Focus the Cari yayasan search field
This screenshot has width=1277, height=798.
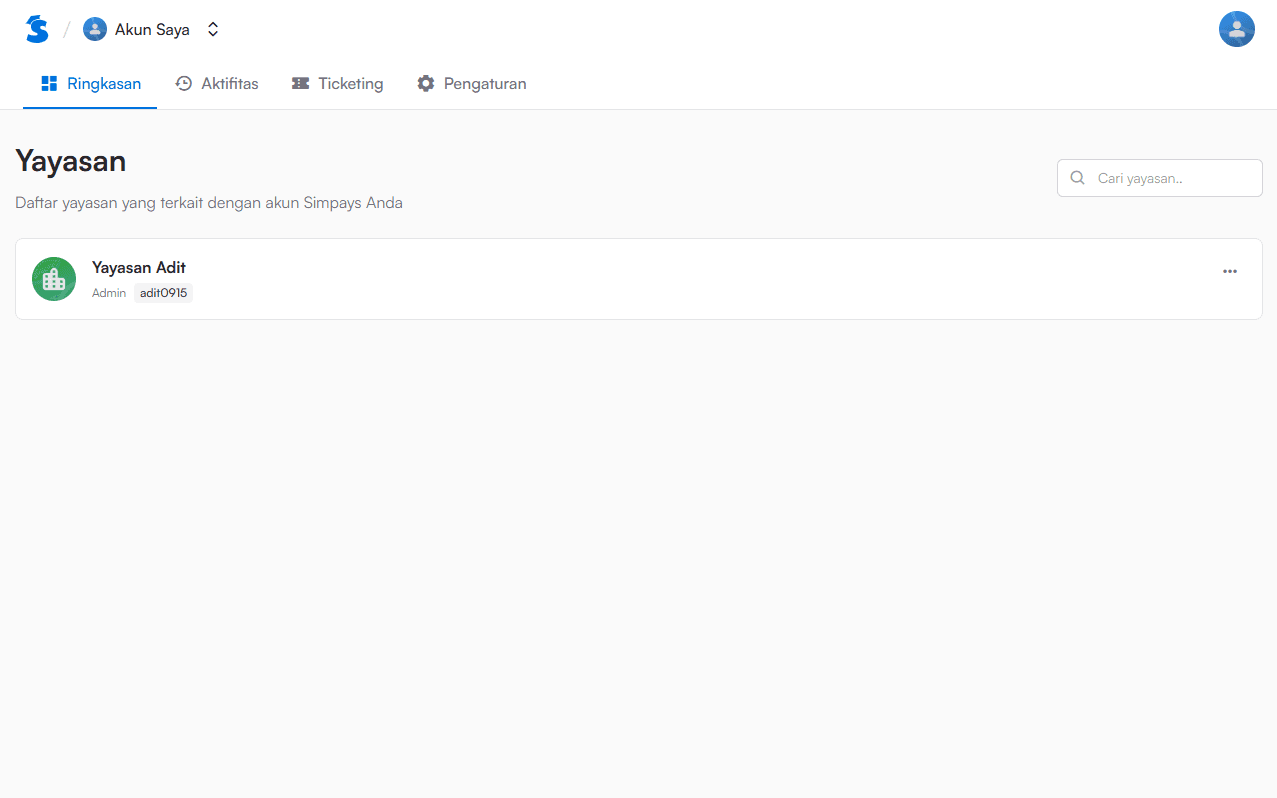pyautogui.click(x=1170, y=178)
